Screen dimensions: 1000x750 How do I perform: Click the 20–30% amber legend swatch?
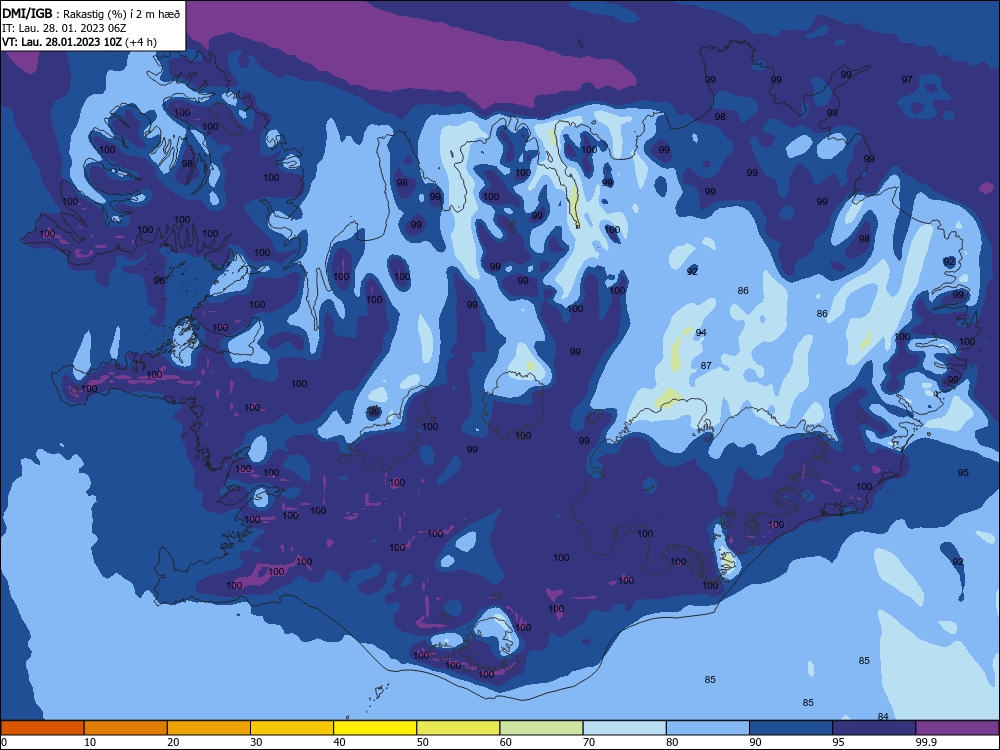point(209,728)
